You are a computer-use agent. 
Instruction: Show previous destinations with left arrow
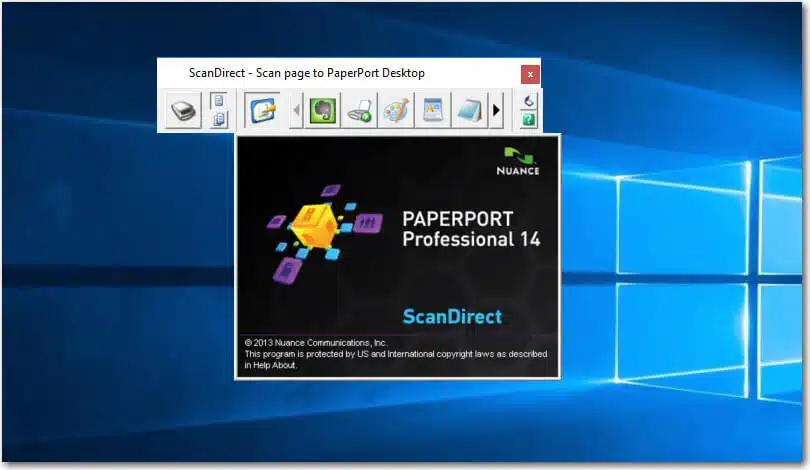[296, 110]
